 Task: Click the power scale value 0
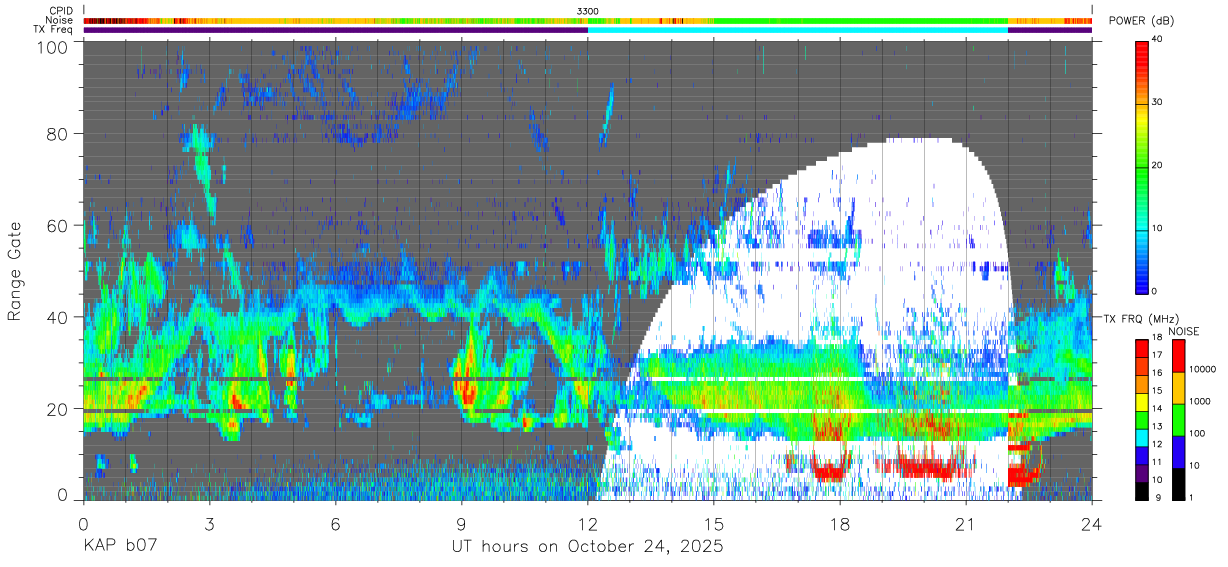click(1156, 291)
